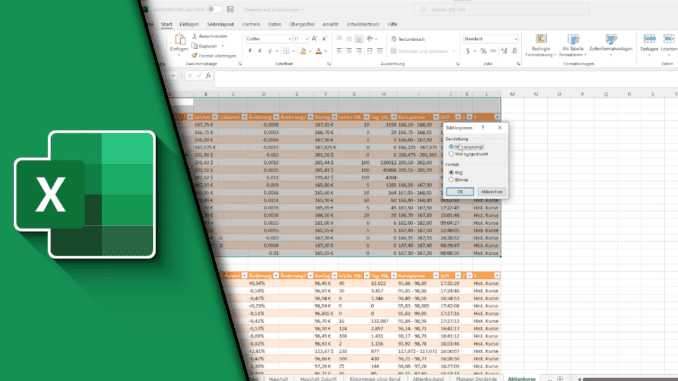The width and height of the screenshot is (678, 381).
Task: Open the Formeln ribbon tab
Action: 251,24
